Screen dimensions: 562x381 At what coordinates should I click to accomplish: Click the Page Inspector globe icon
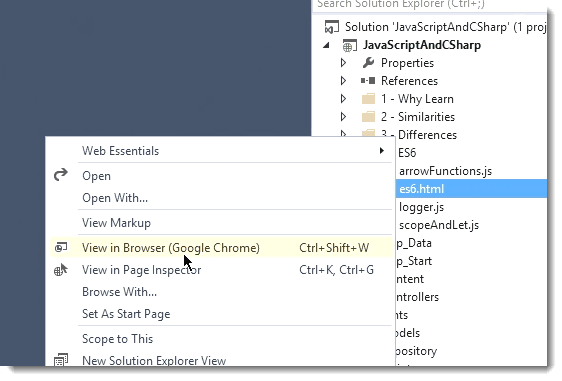click(x=61, y=270)
